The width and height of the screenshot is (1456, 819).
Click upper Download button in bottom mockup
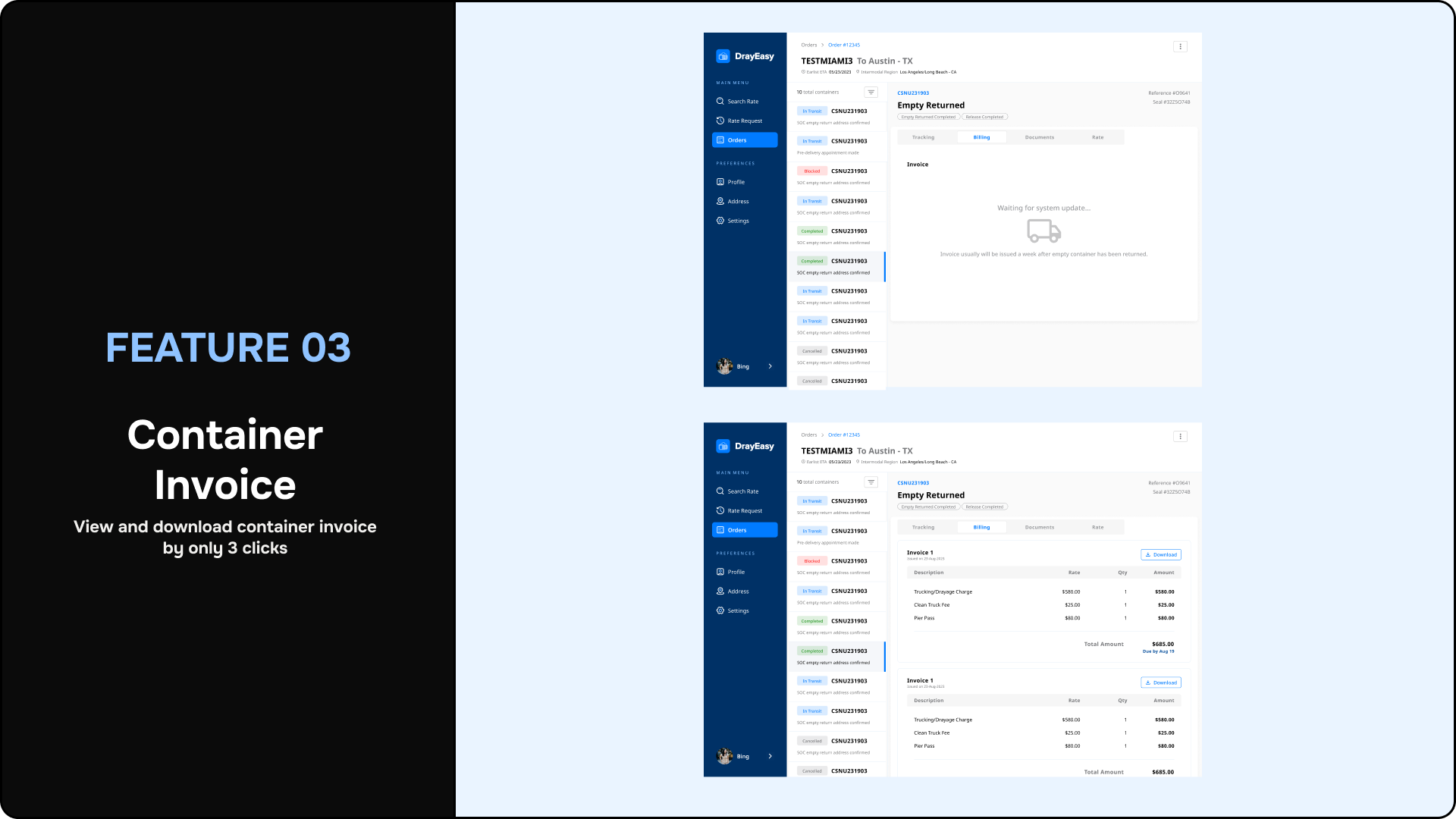(x=1160, y=555)
